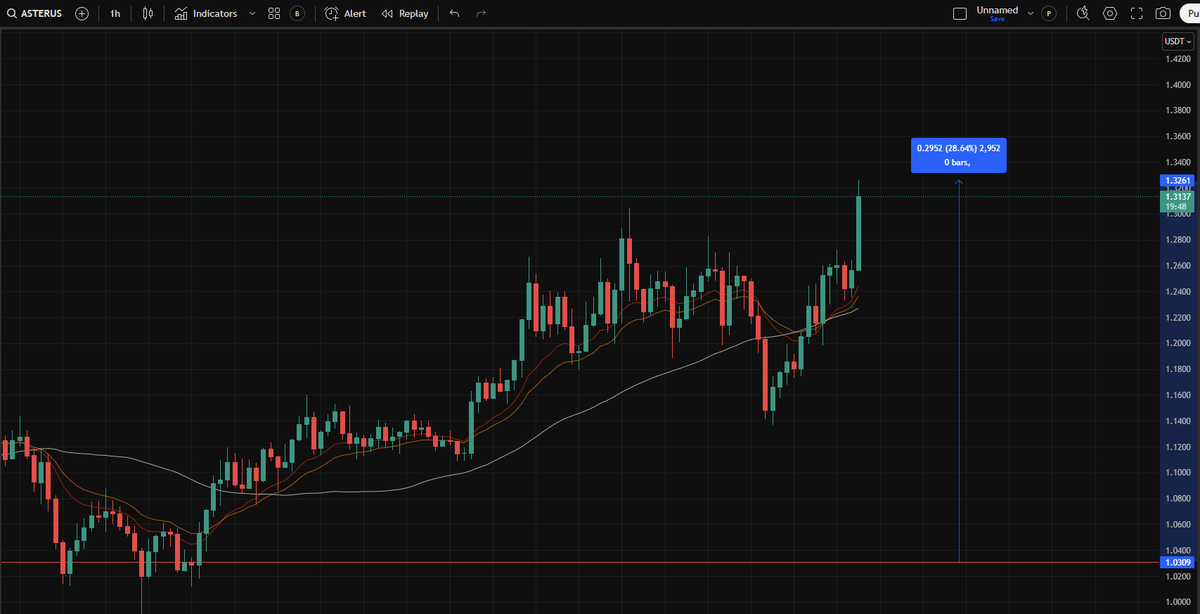The width and height of the screenshot is (1200, 614).
Task: Open the multi-chart layout selector
Action: click(x=273, y=13)
